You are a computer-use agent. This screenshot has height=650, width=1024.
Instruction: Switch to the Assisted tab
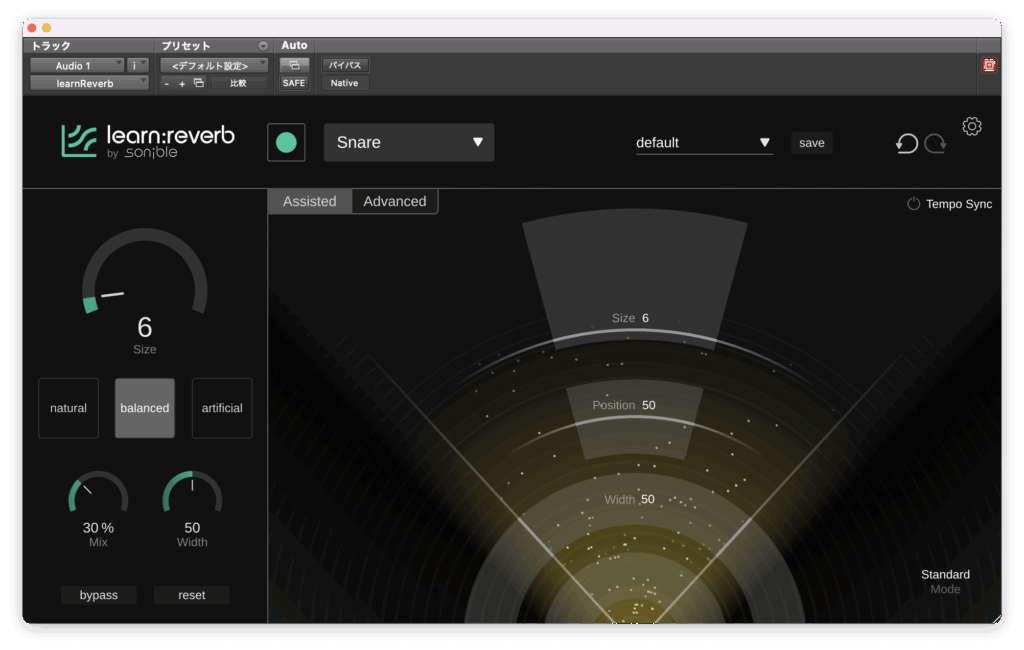pos(310,201)
